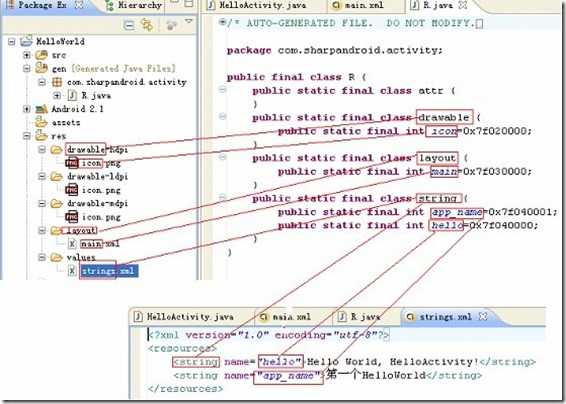566x404 pixels.
Task: Fold the layout class code block
Action: pyautogui.click(x=223, y=157)
